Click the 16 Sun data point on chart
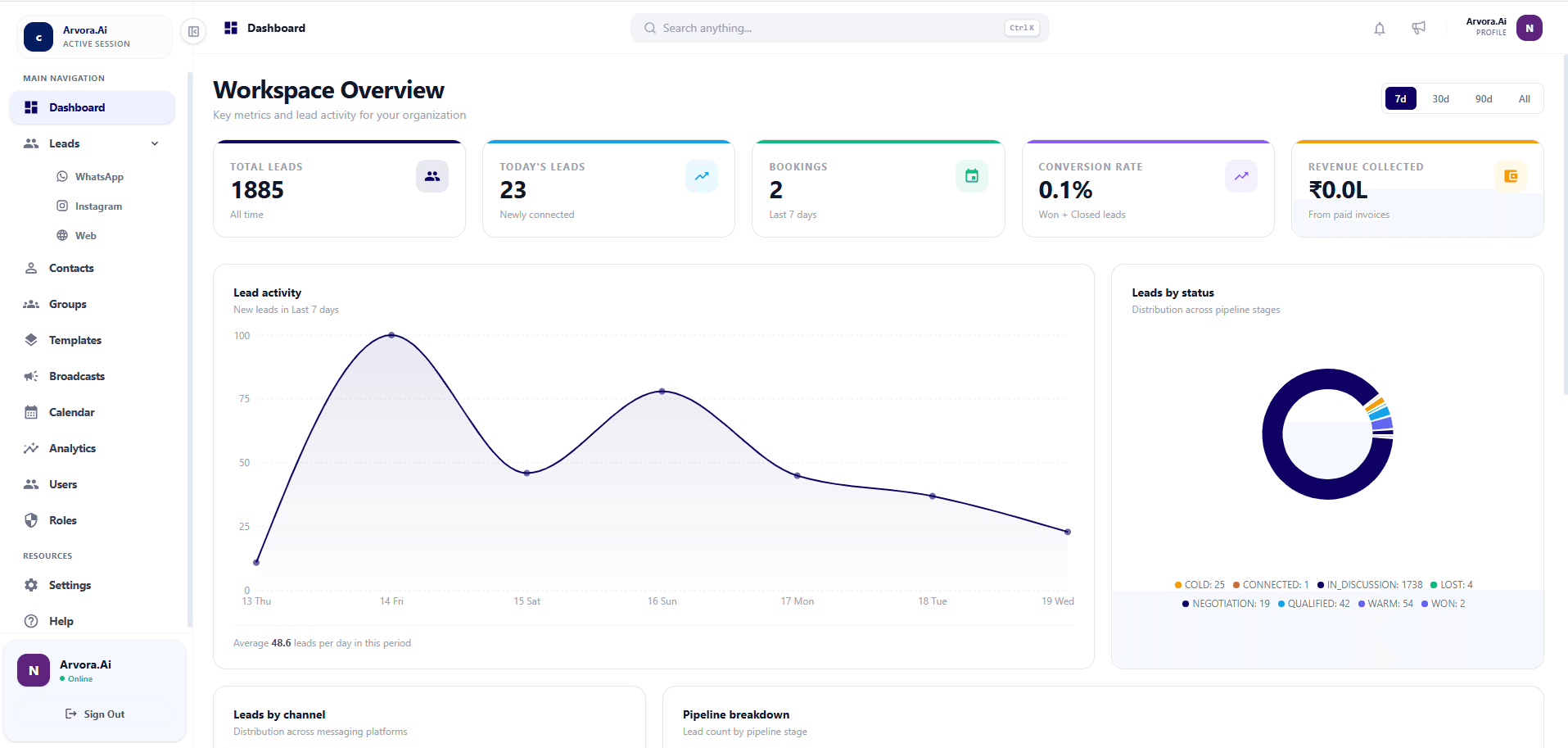Screen dimensions: 1568x748 coord(662,392)
